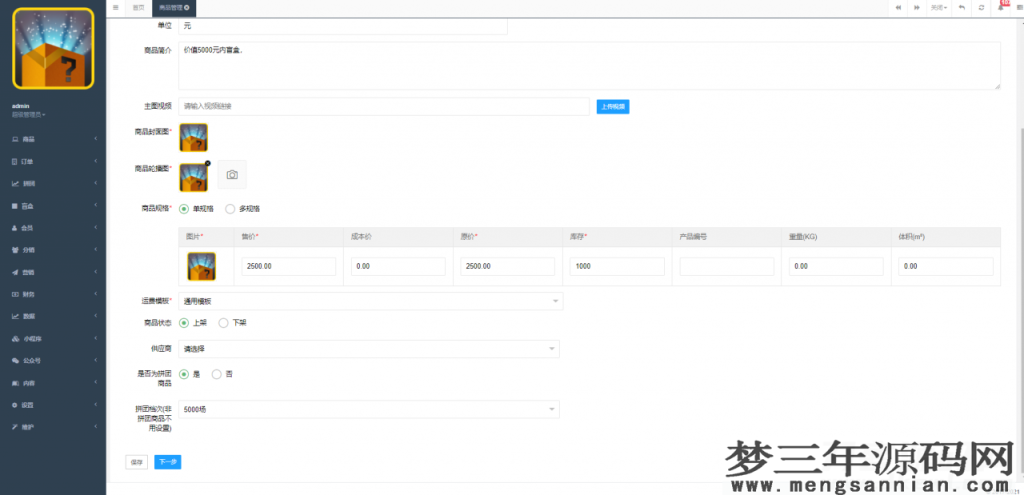Screen dimensions: 1024x495
Task: Click the 小程序 icon in sidebar
Action: (15, 339)
